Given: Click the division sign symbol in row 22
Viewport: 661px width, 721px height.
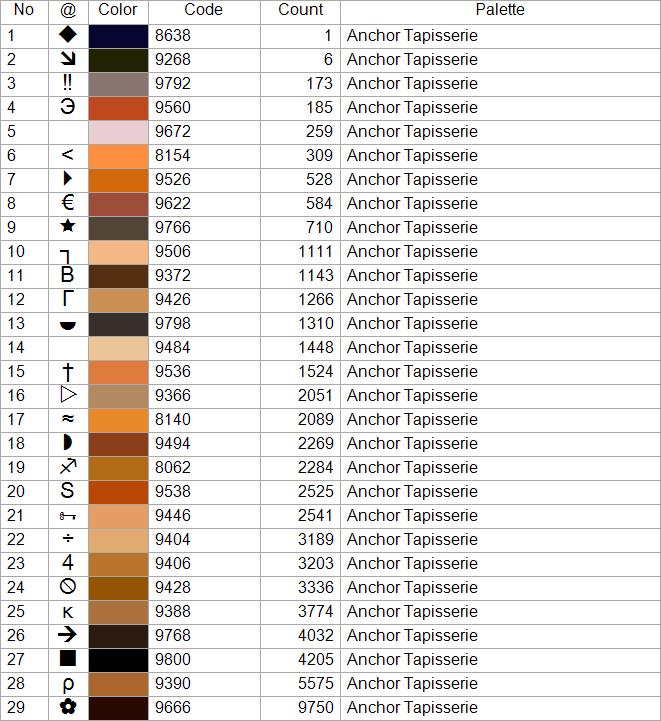Looking at the screenshot, I should pyautogui.click(x=68, y=538).
